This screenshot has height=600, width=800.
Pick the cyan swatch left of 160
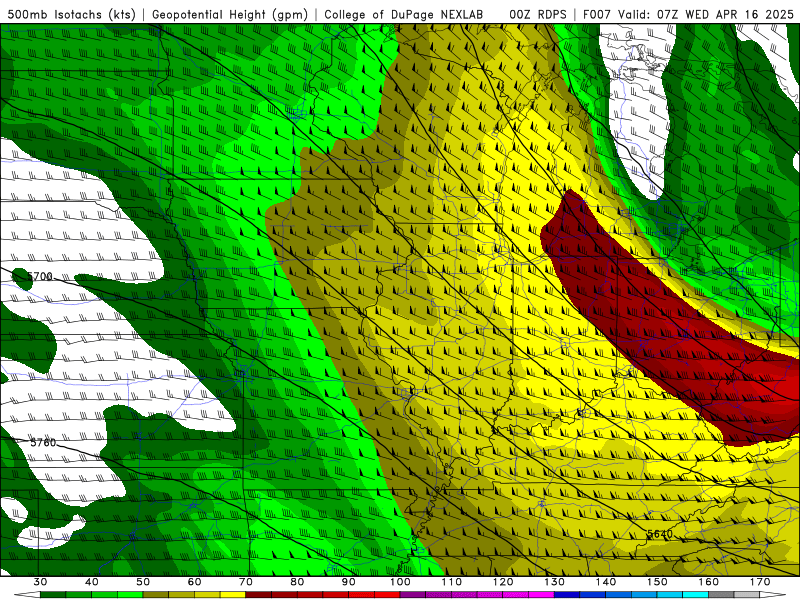695,595
